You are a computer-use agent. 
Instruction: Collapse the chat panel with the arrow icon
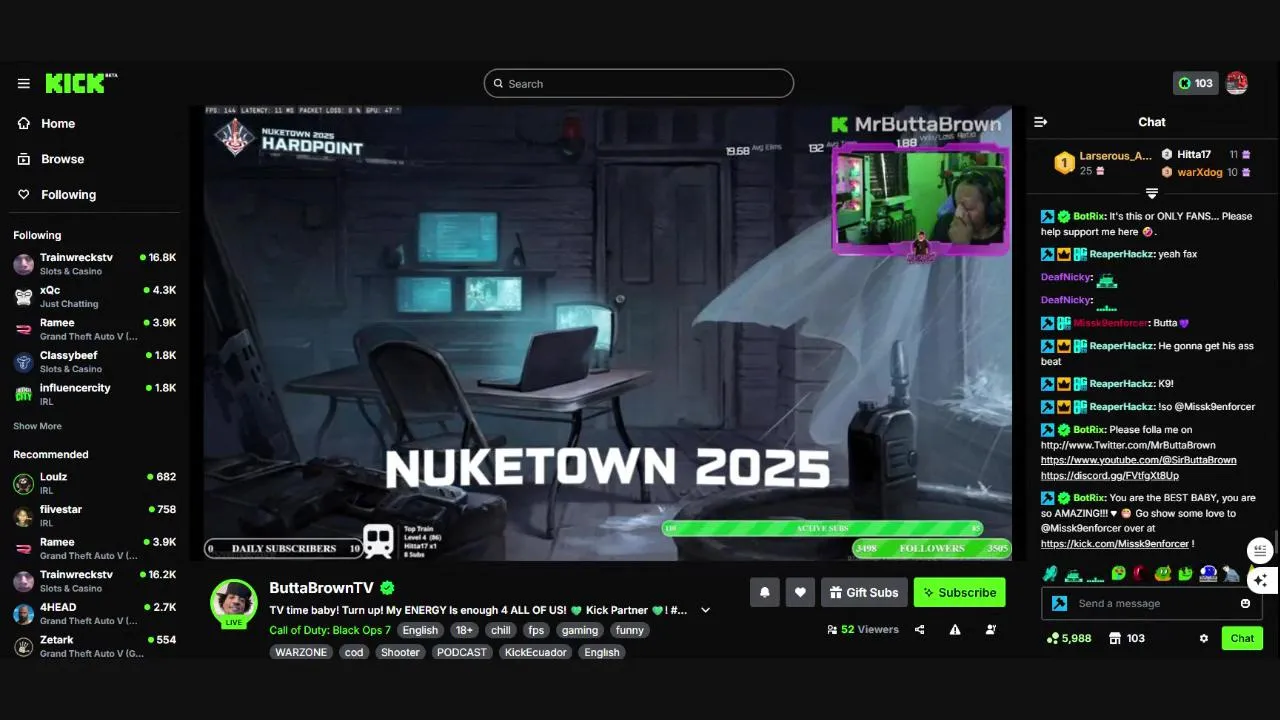point(1040,122)
